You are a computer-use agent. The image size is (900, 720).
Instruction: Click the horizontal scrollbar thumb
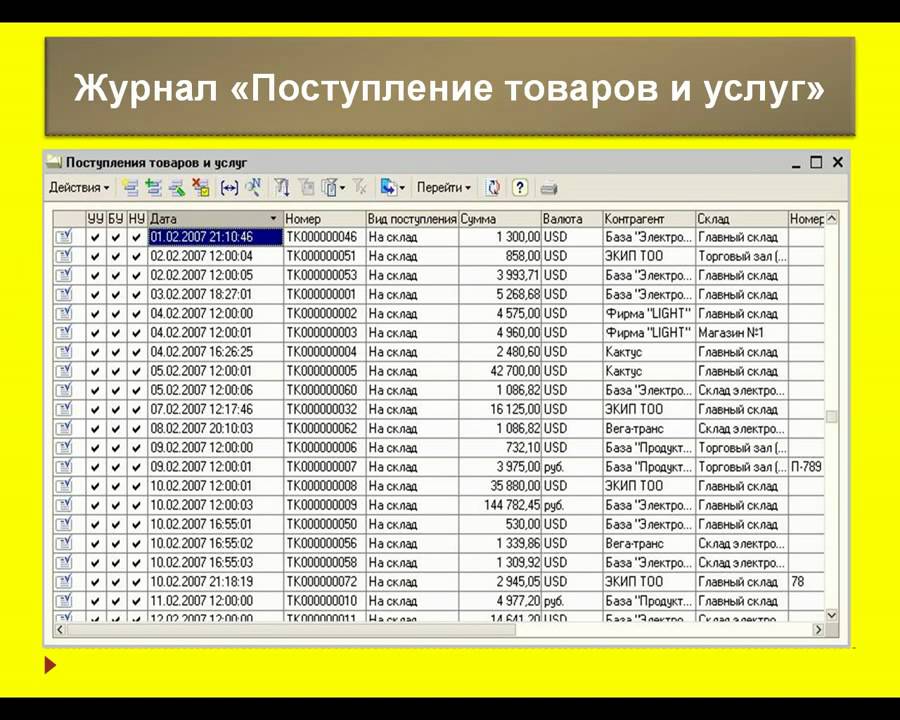(x=291, y=629)
